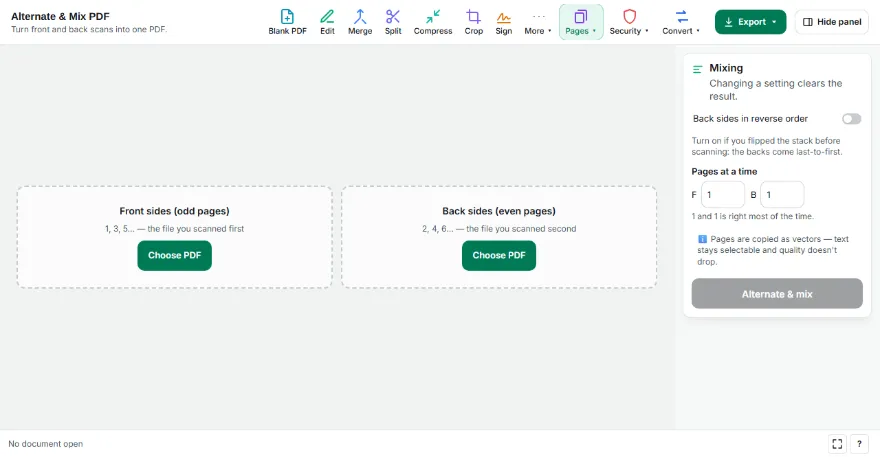The height and width of the screenshot is (457, 880).
Task: Open the Export dropdown button
Action: tap(750, 22)
